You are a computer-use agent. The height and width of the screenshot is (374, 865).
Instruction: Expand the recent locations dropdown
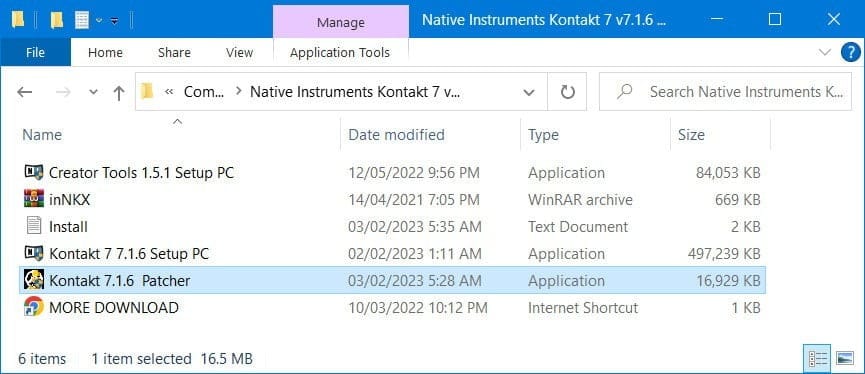point(93,92)
